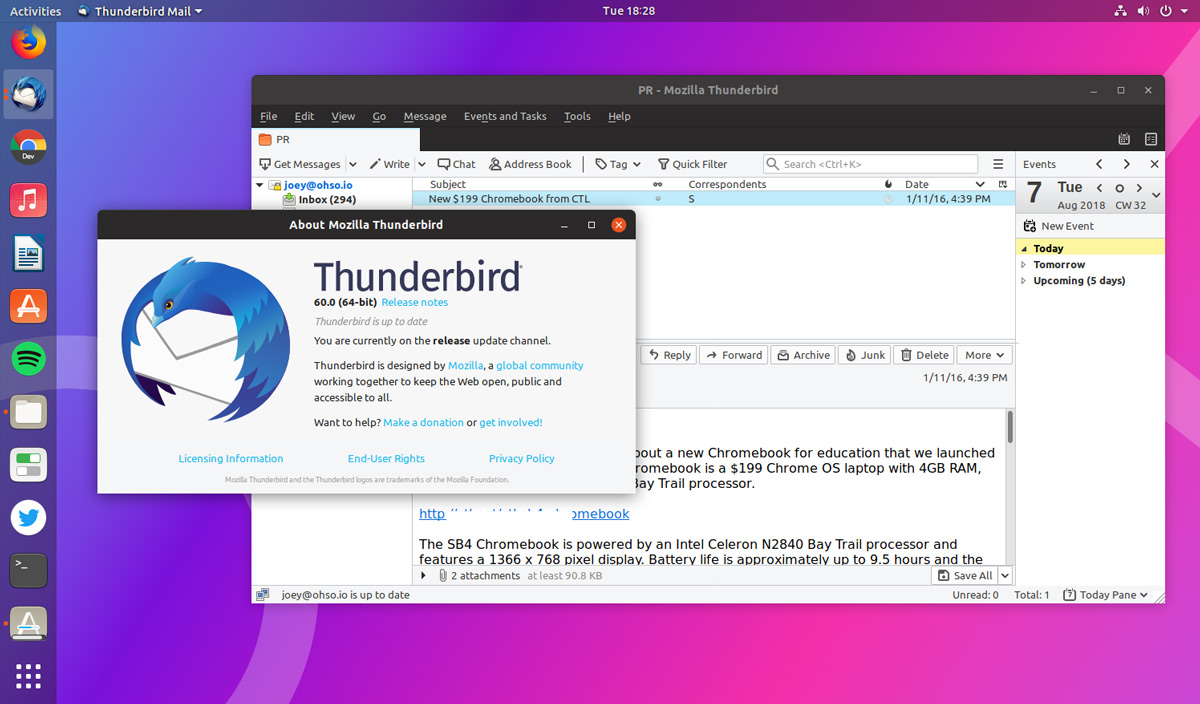The image size is (1200, 704).
Task: Open the Tasks tab icon
Action: (x=1152, y=139)
